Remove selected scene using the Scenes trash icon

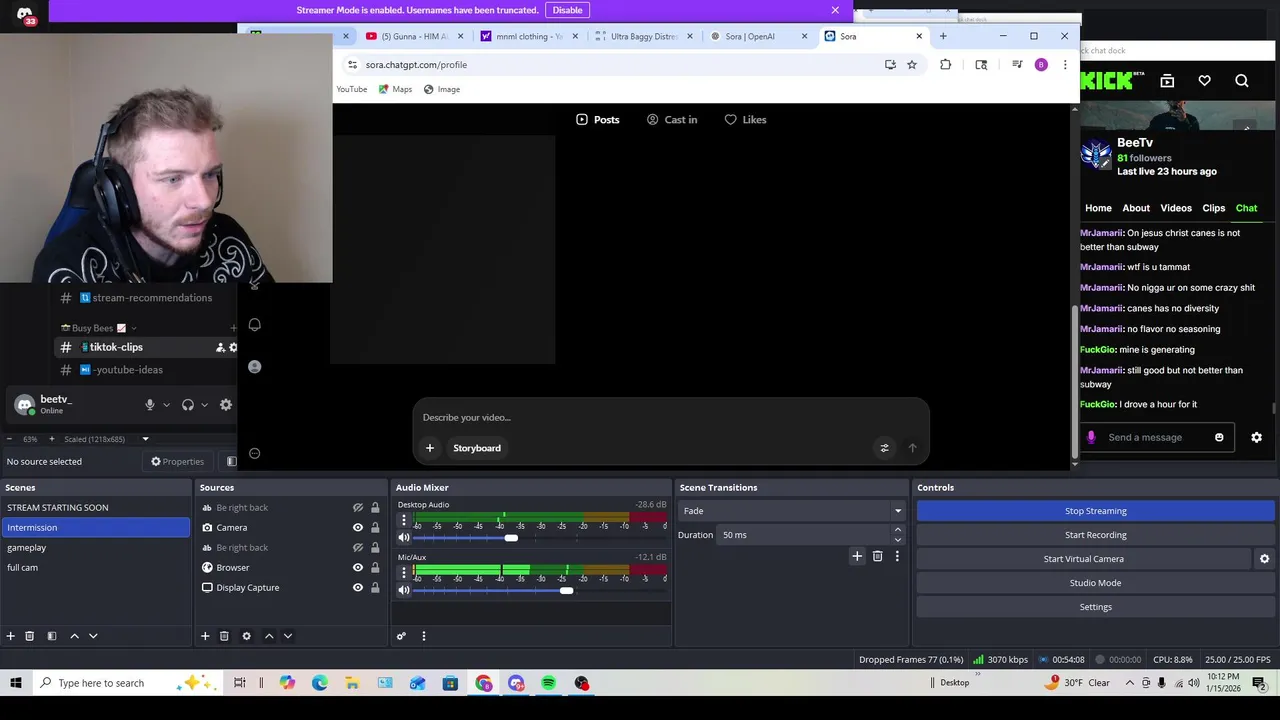(30, 636)
